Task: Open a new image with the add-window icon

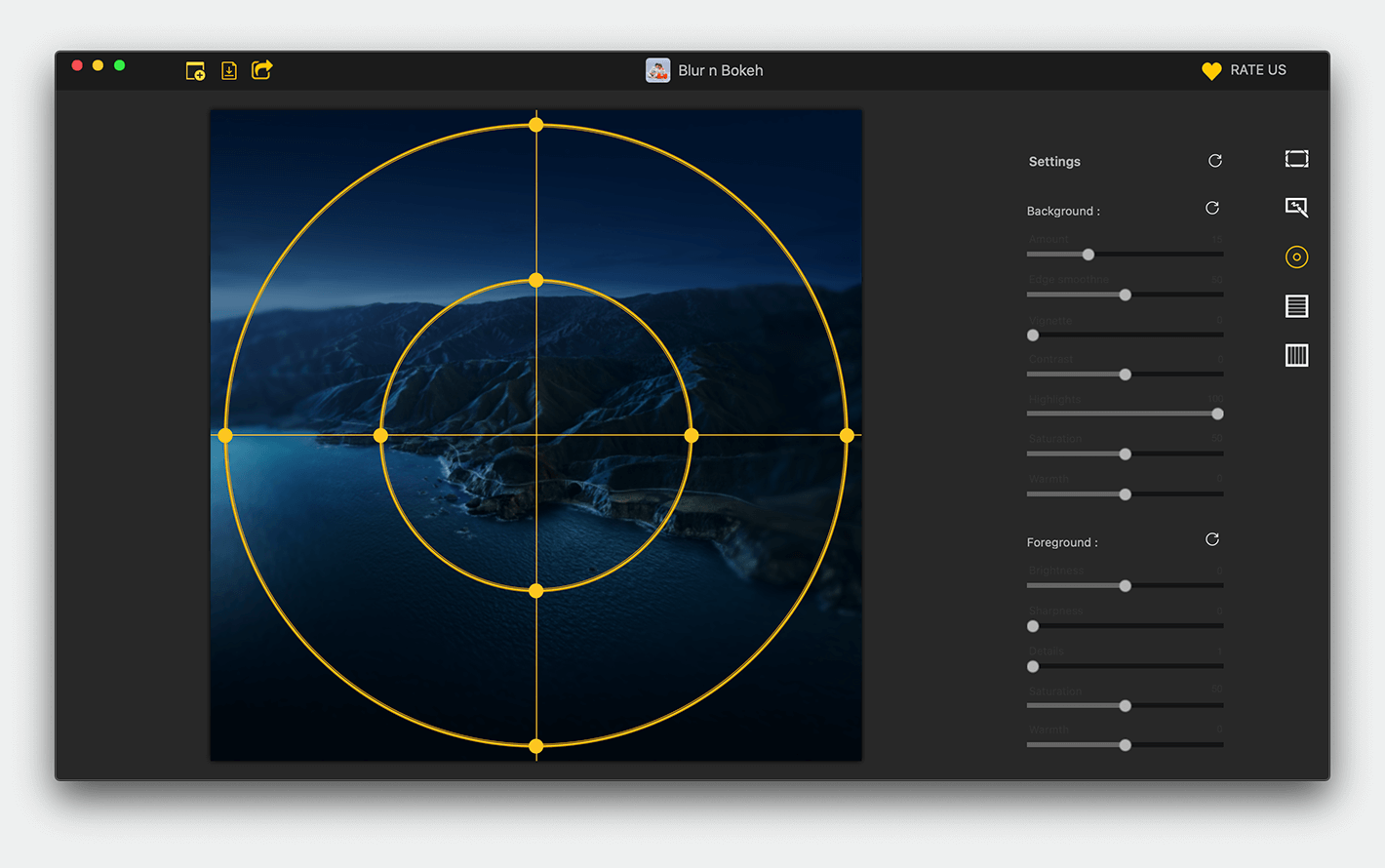Action: click(195, 71)
